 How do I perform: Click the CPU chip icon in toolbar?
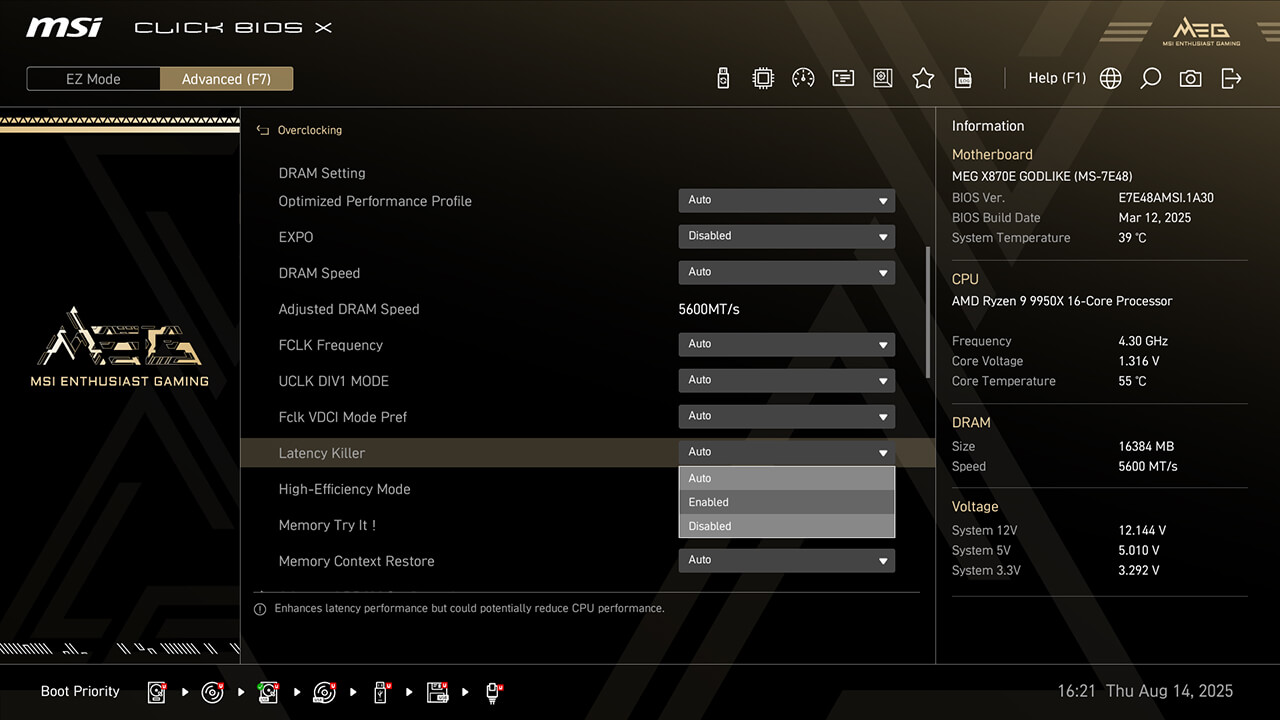point(763,78)
